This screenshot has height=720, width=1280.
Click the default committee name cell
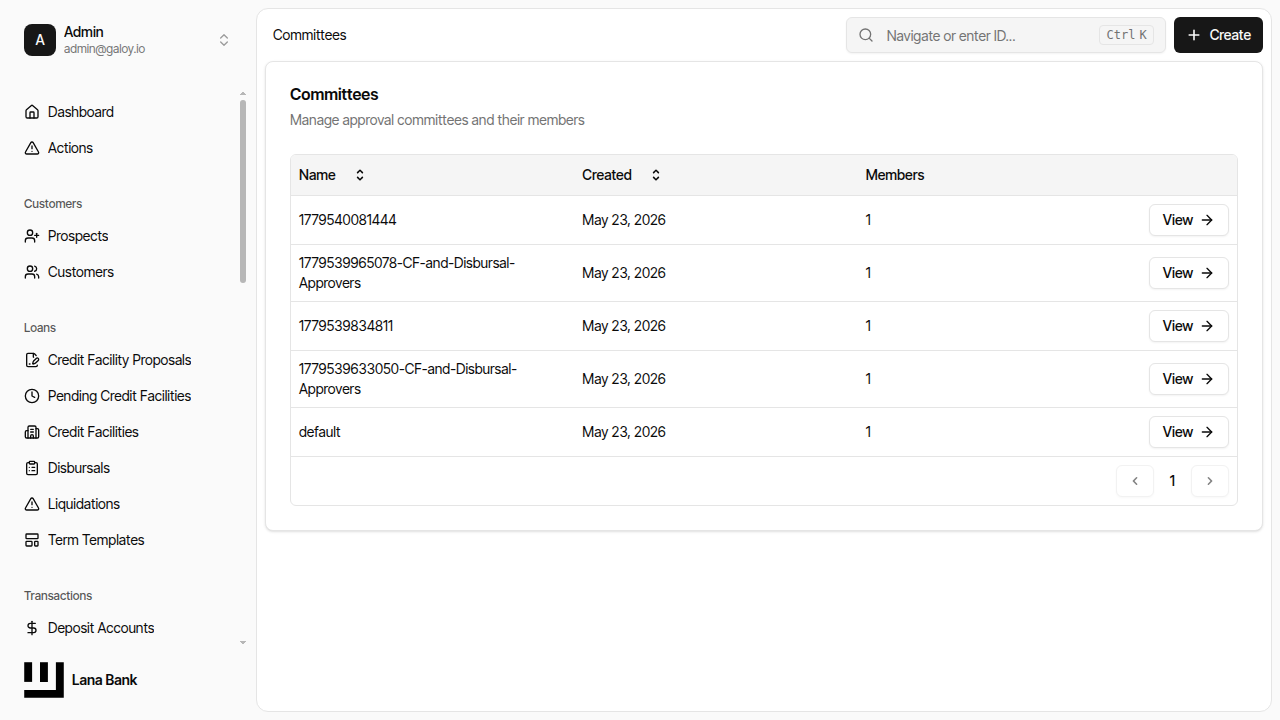click(x=432, y=432)
